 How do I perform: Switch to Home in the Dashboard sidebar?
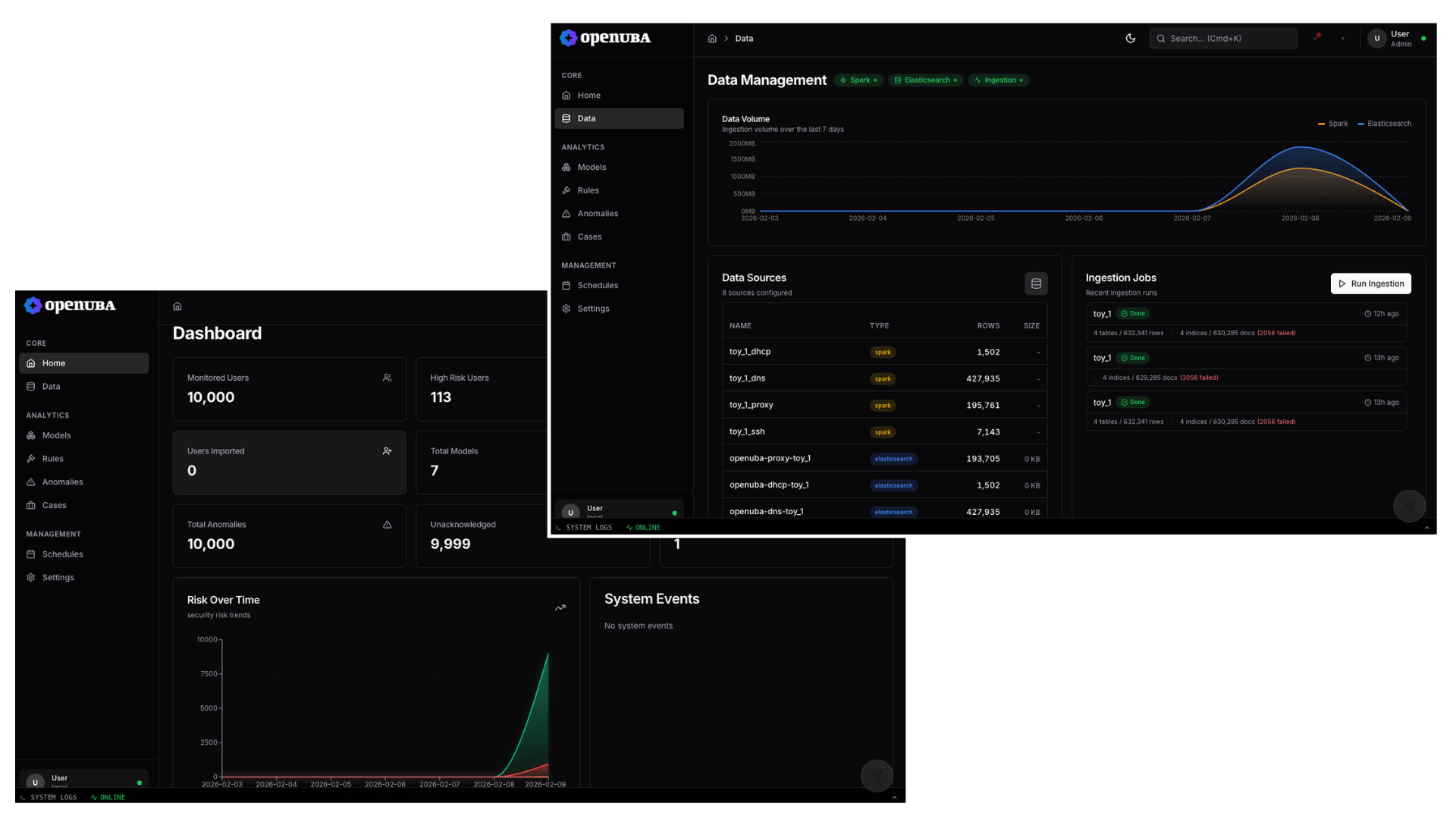click(x=54, y=362)
